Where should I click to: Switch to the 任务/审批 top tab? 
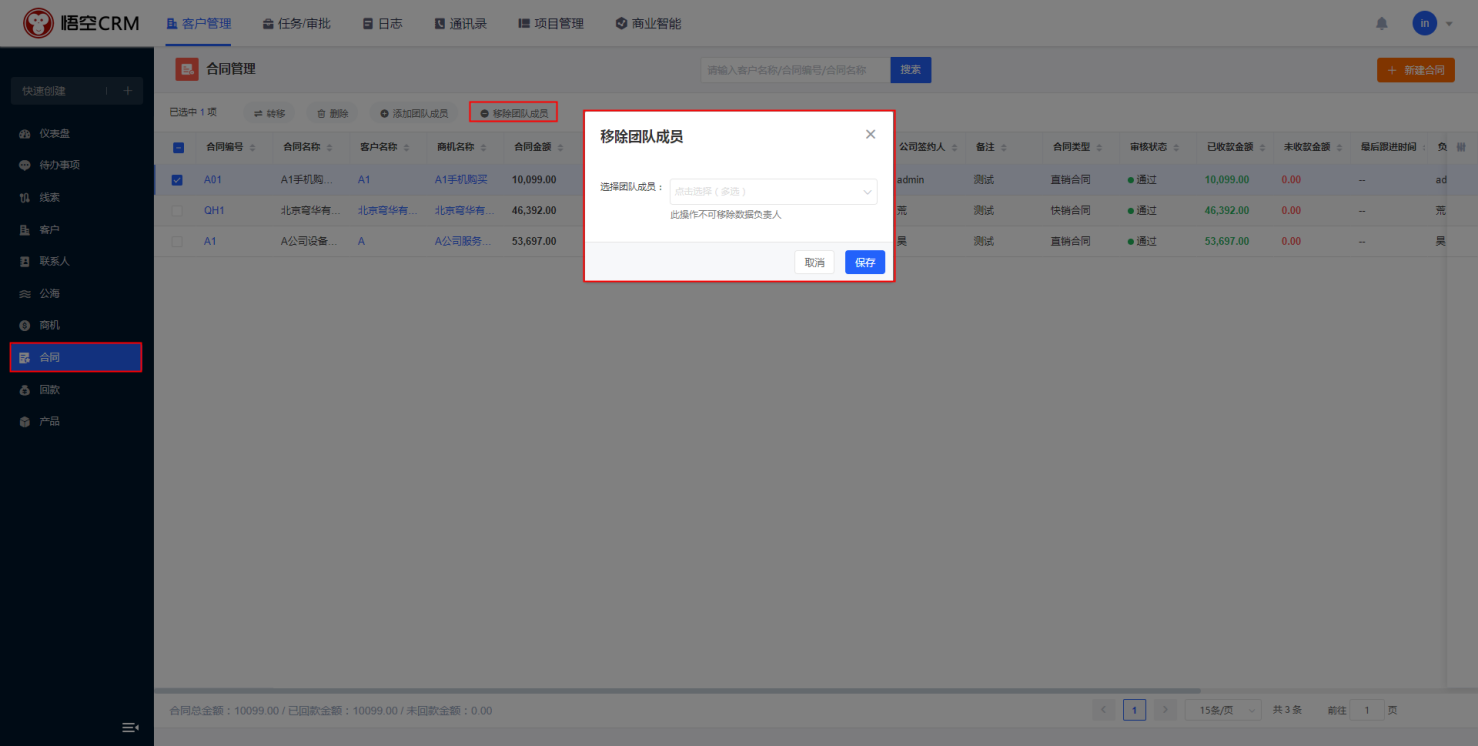[296, 23]
